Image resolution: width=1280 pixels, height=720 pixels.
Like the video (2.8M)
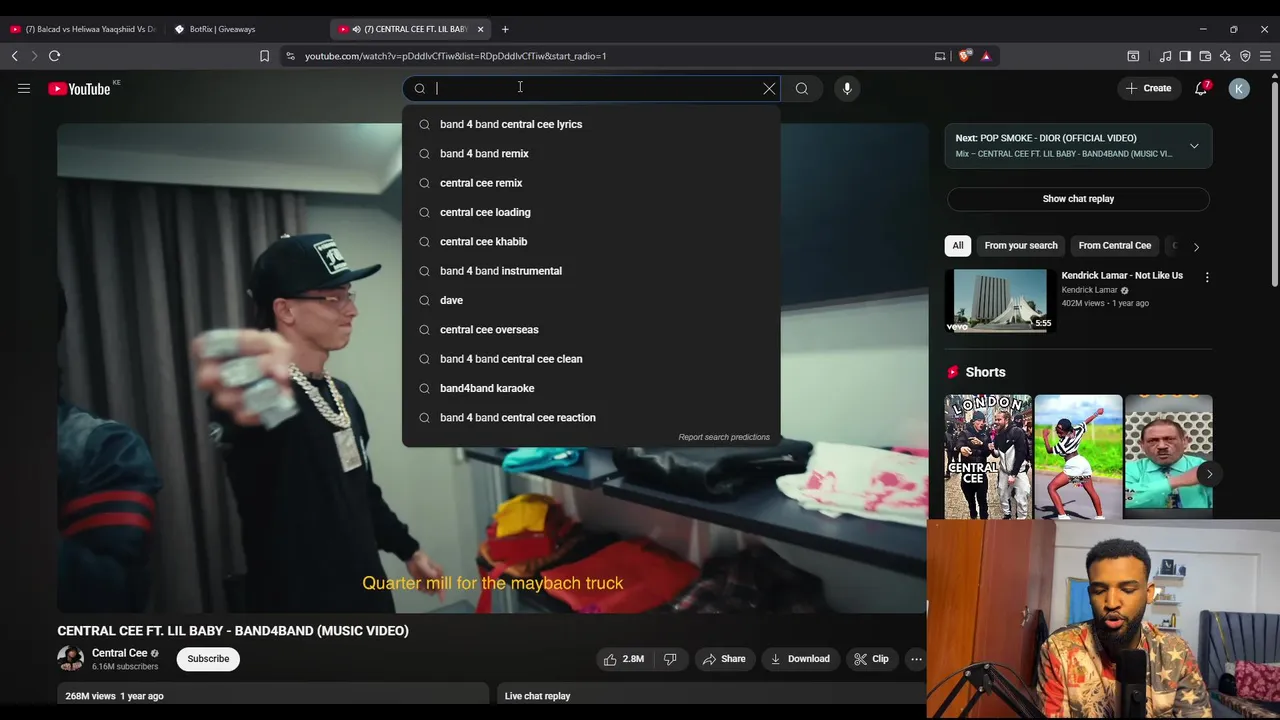(x=624, y=659)
